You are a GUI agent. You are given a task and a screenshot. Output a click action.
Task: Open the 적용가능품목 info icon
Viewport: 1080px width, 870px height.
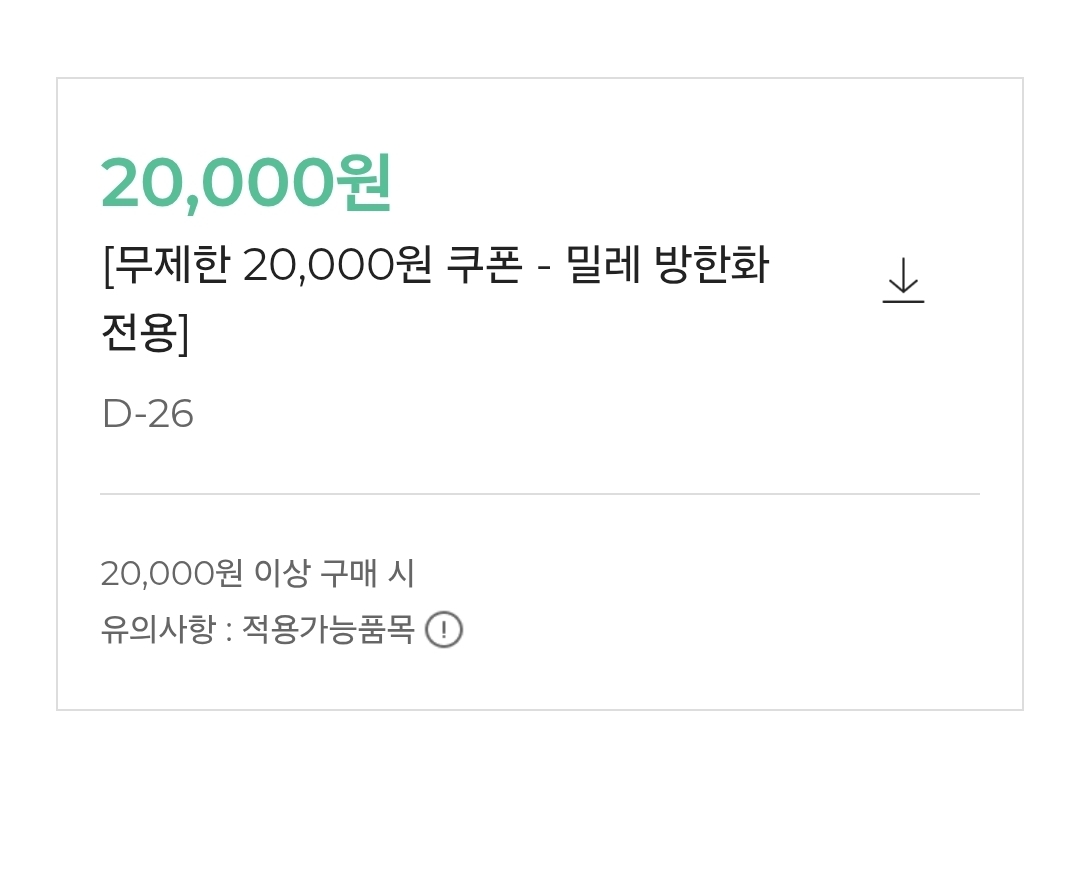tap(444, 630)
